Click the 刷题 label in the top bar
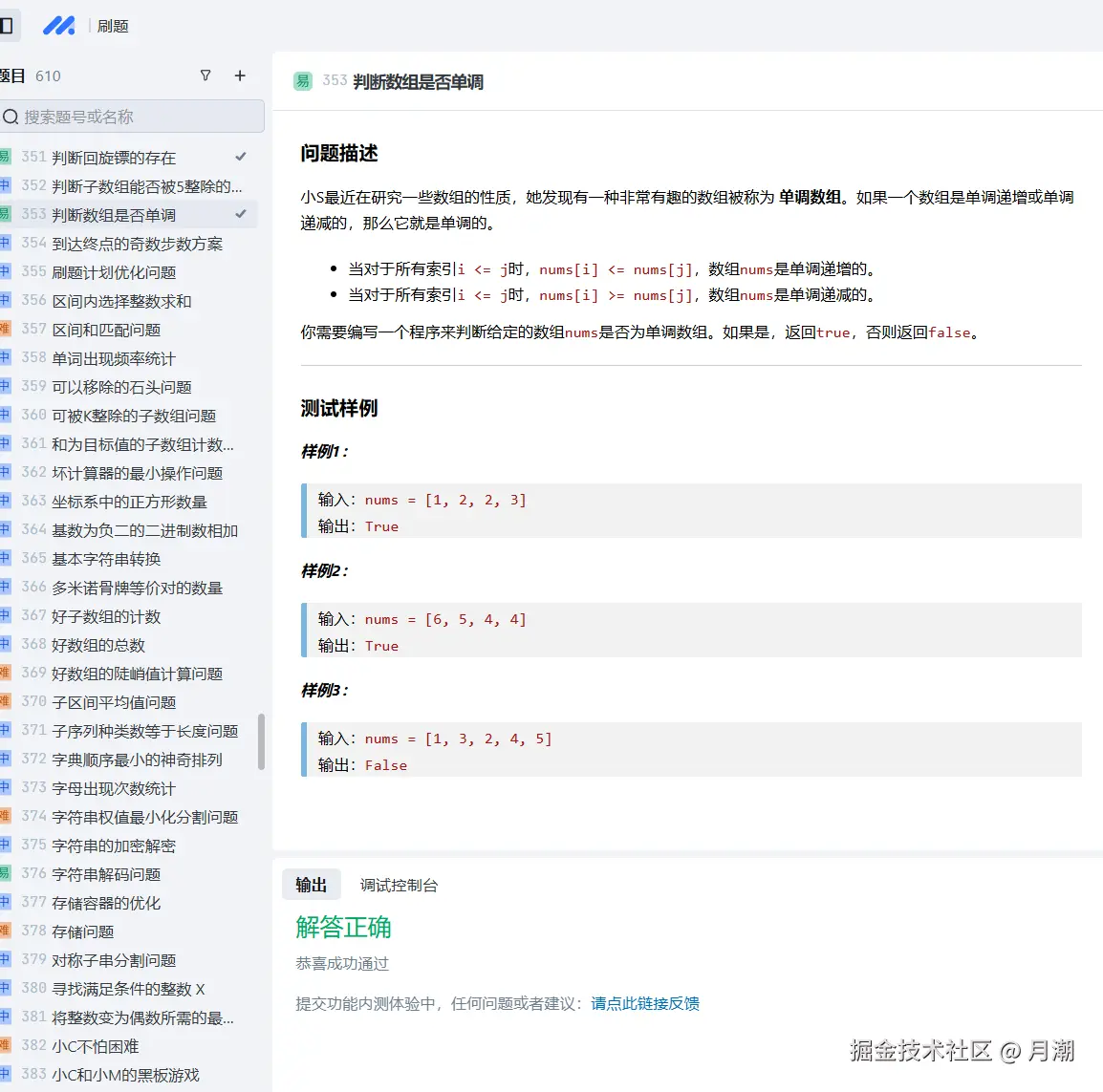 pos(114,27)
